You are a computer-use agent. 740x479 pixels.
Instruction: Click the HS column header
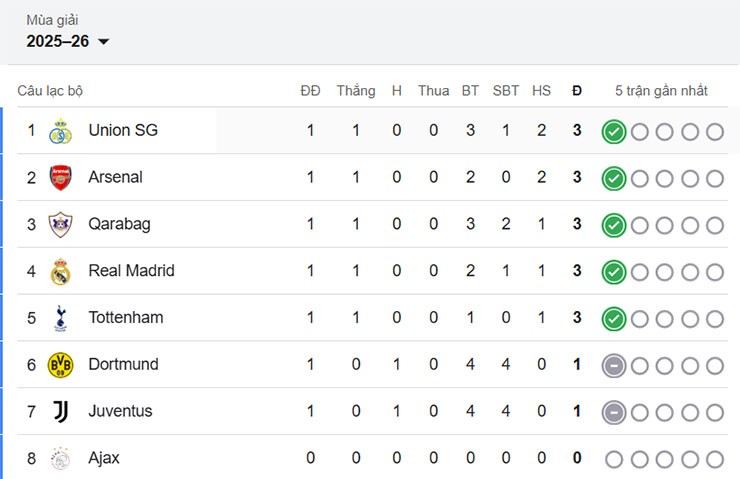click(x=541, y=91)
